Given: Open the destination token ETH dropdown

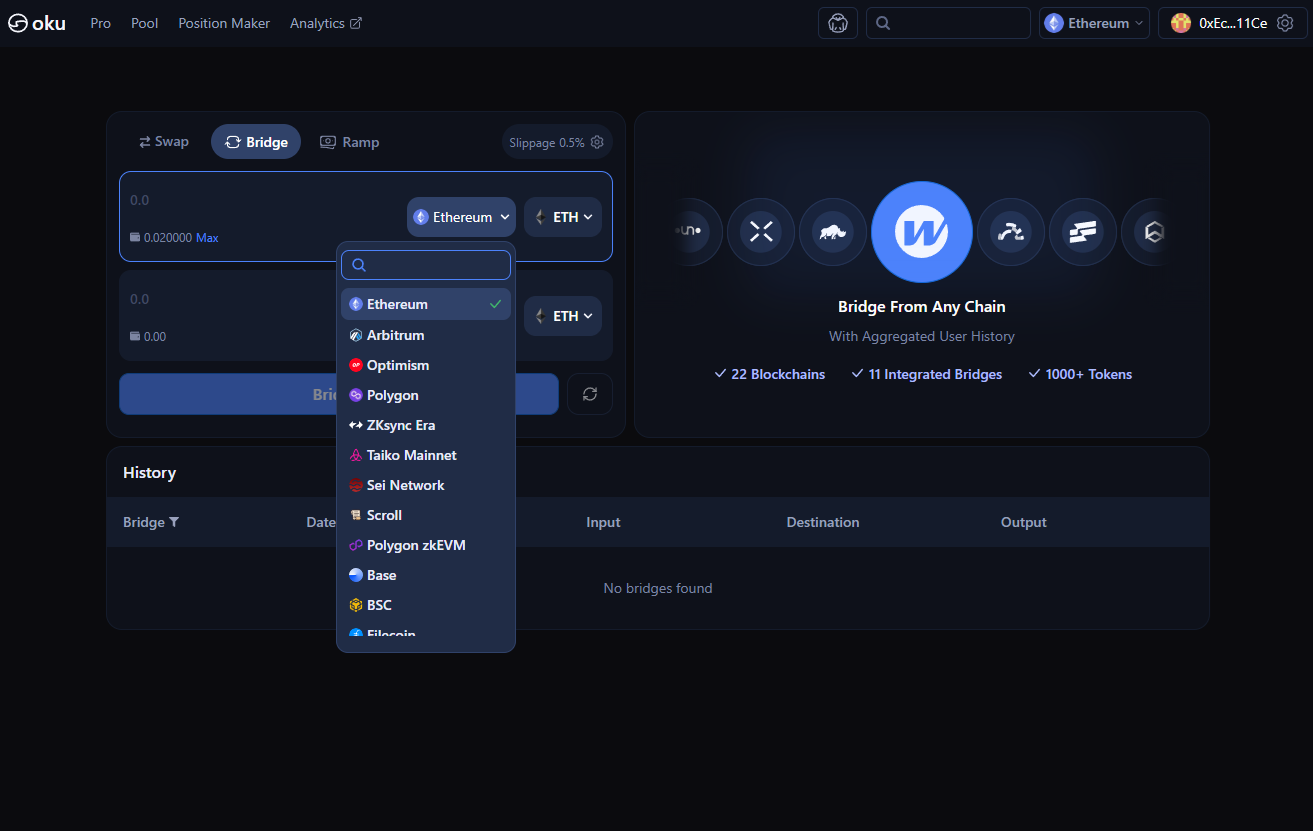Looking at the screenshot, I should pyautogui.click(x=563, y=316).
